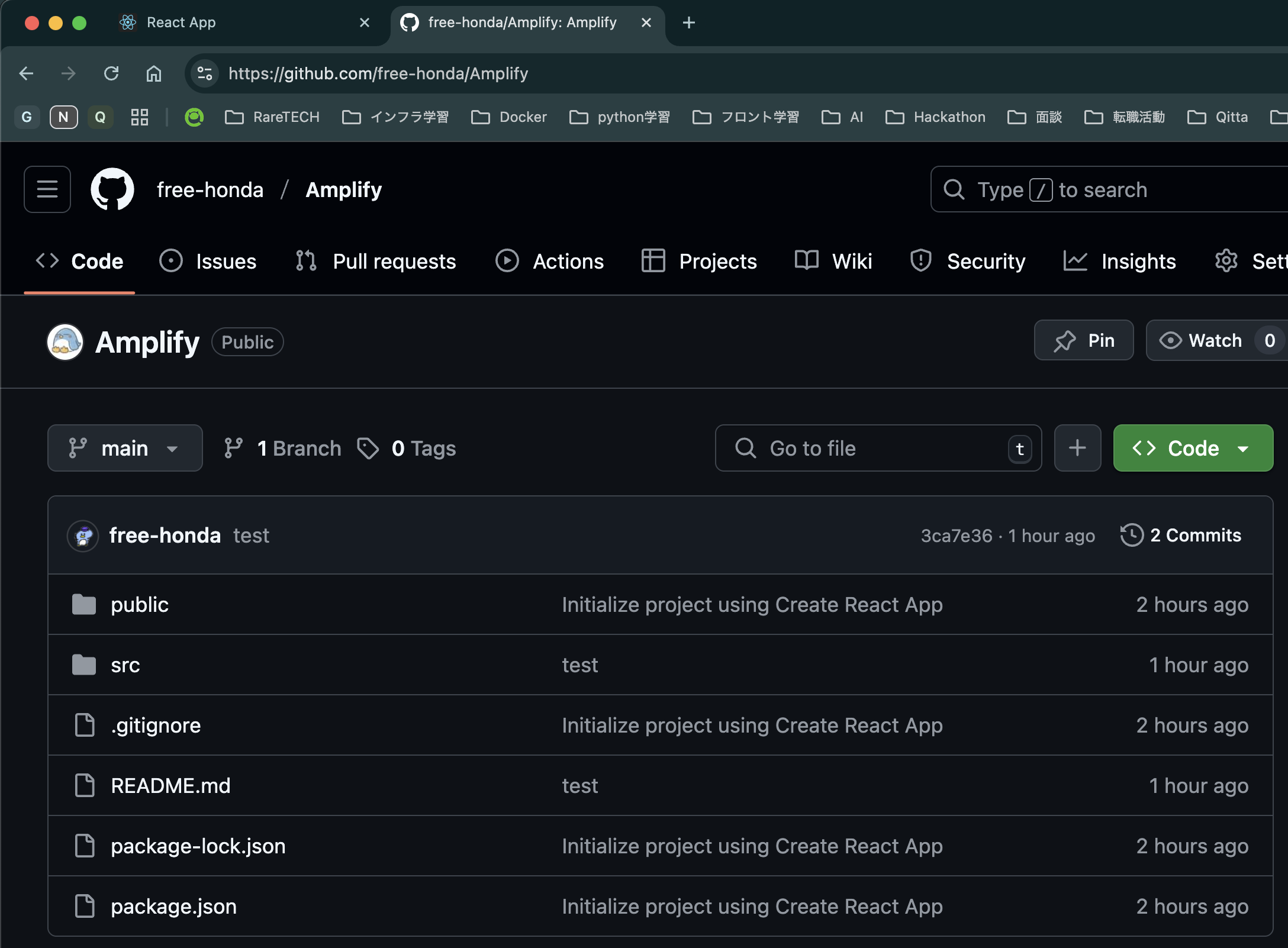The image size is (1288, 948).
Task: Open the README.md file
Action: coord(170,786)
